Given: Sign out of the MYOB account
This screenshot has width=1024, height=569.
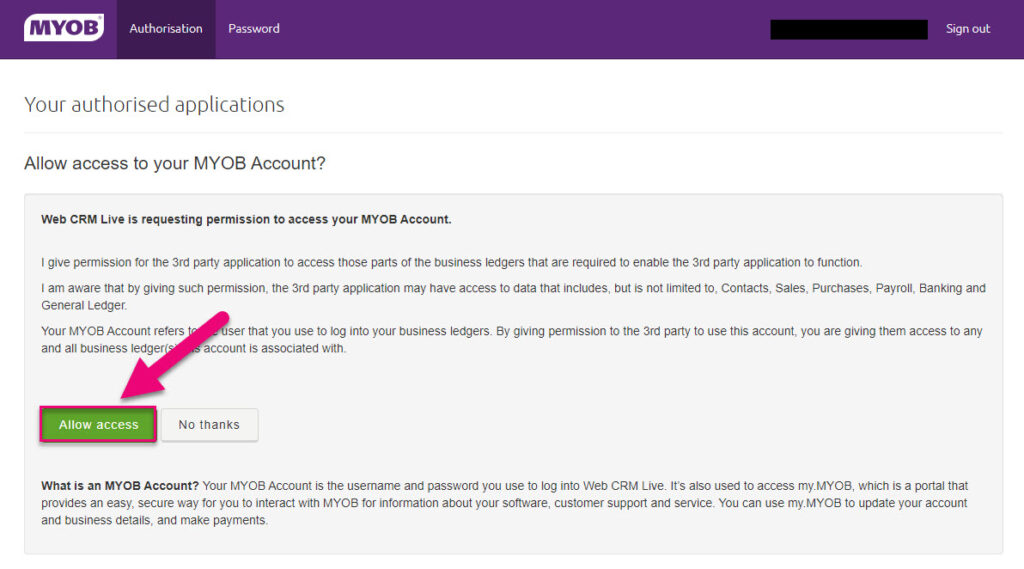Looking at the screenshot, I should coord(967,29).
